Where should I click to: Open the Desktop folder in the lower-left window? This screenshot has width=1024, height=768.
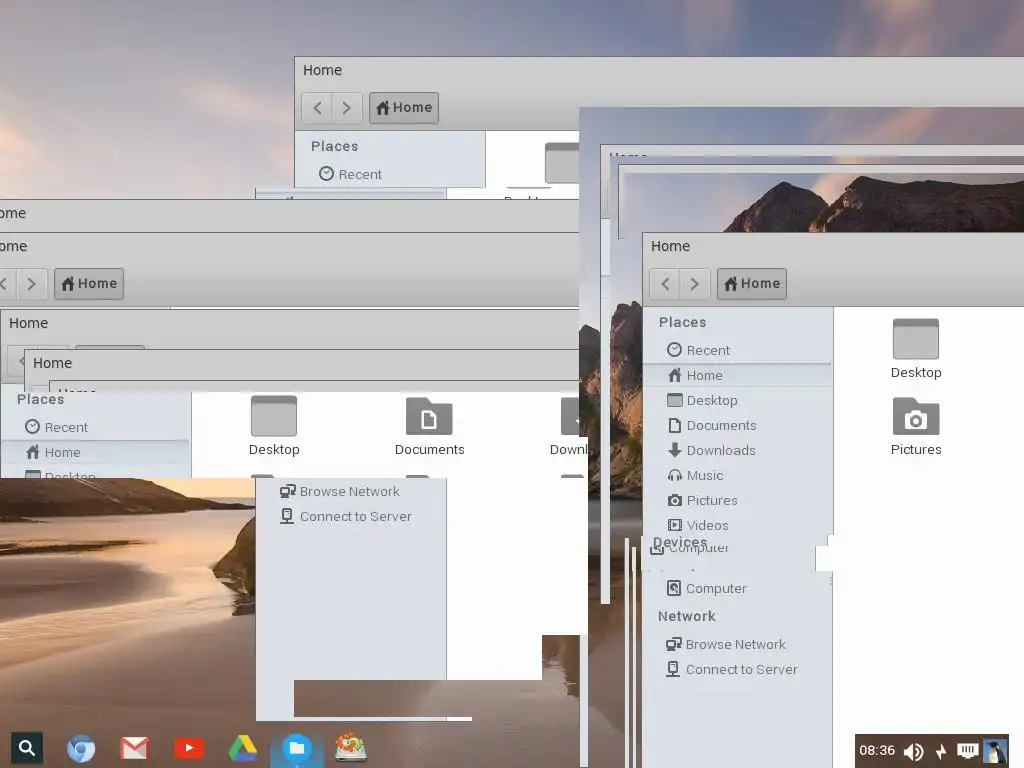[274, 426]
